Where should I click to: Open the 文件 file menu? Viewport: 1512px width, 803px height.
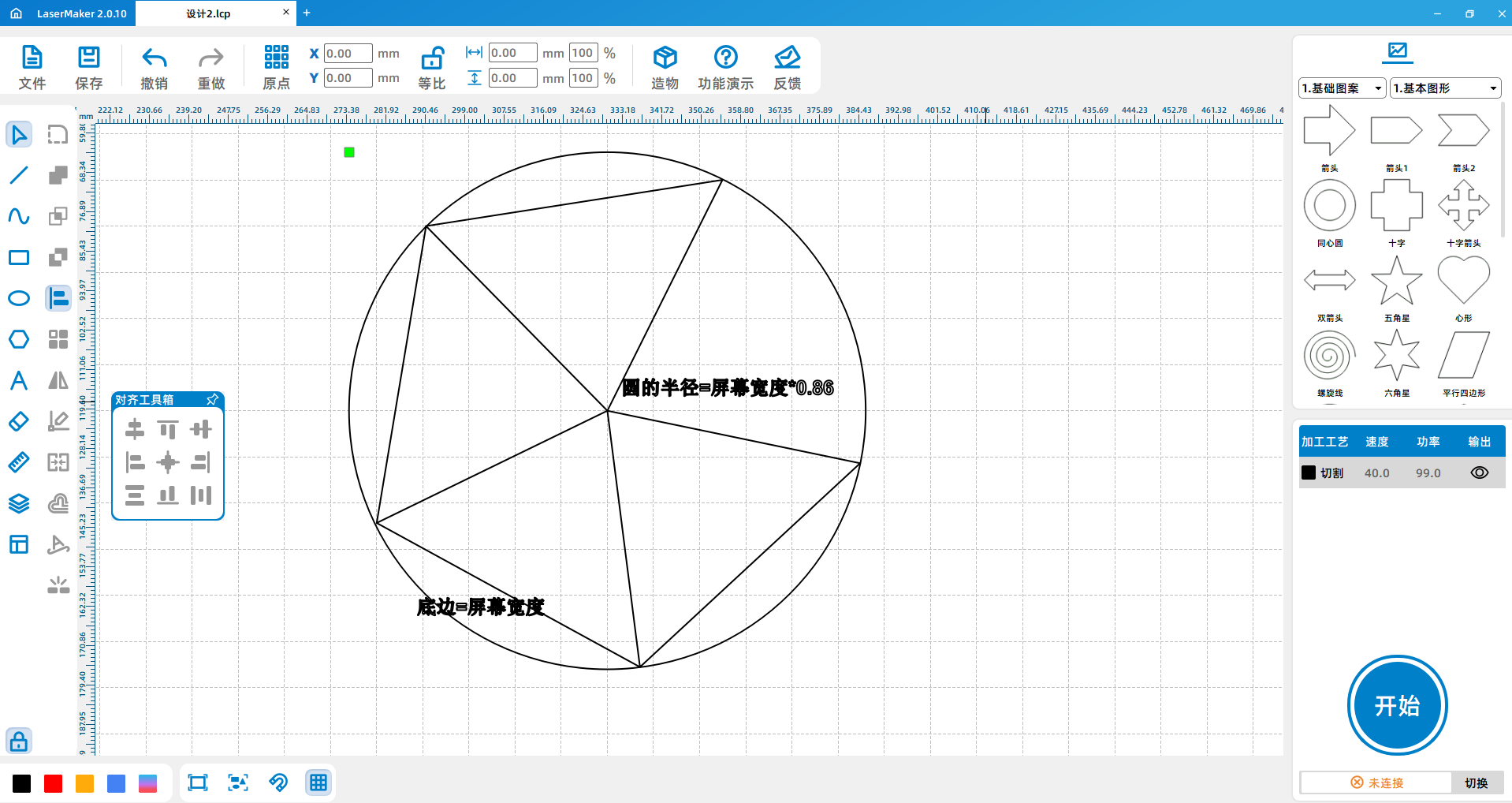32,67
